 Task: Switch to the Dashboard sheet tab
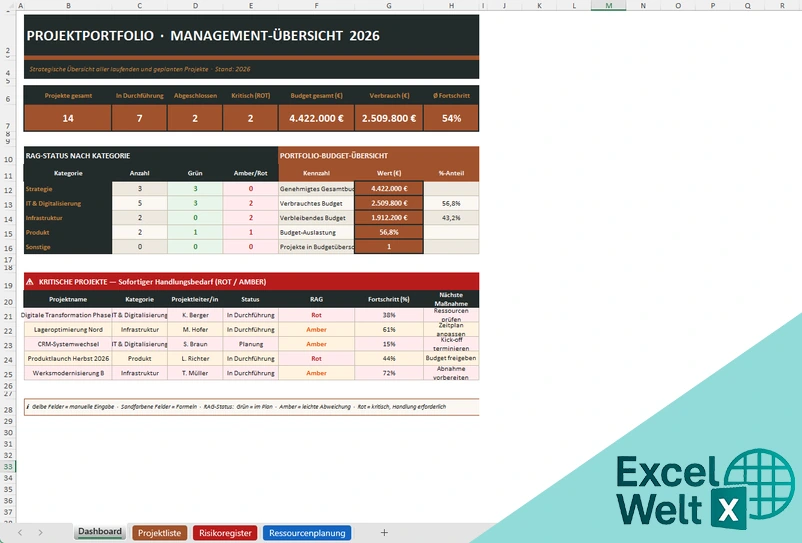pos(100,532)
